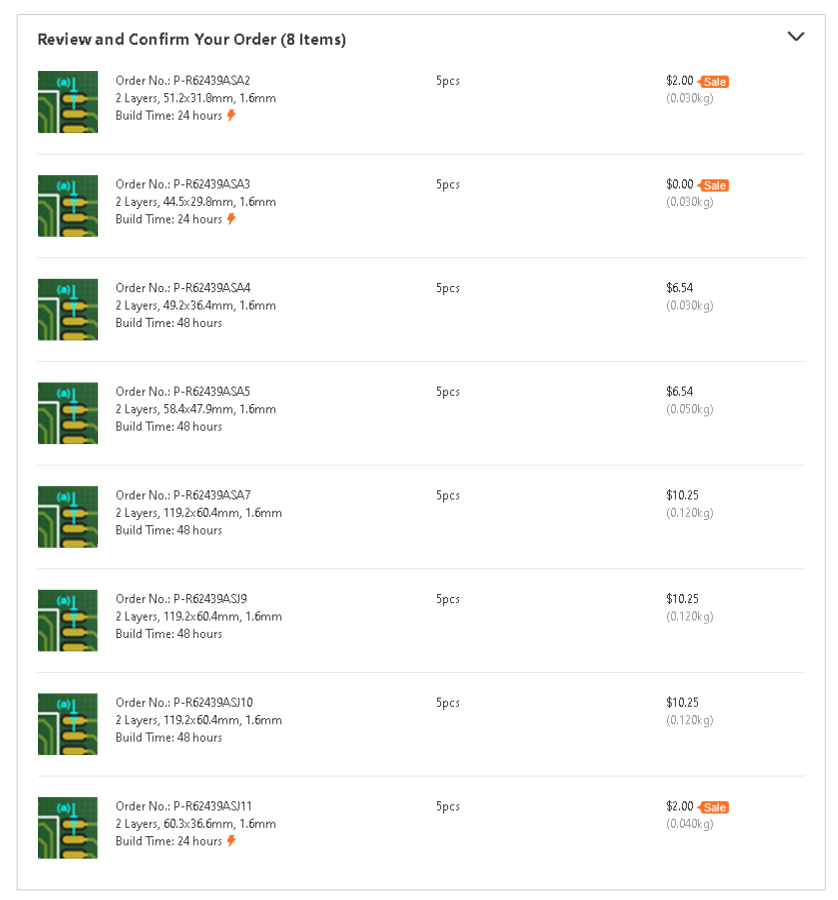Select PCB thumbnail for order P-R62439ASJ11
Image resolution: width=838 pixels, height=900 pixels.
coord(68,828)
